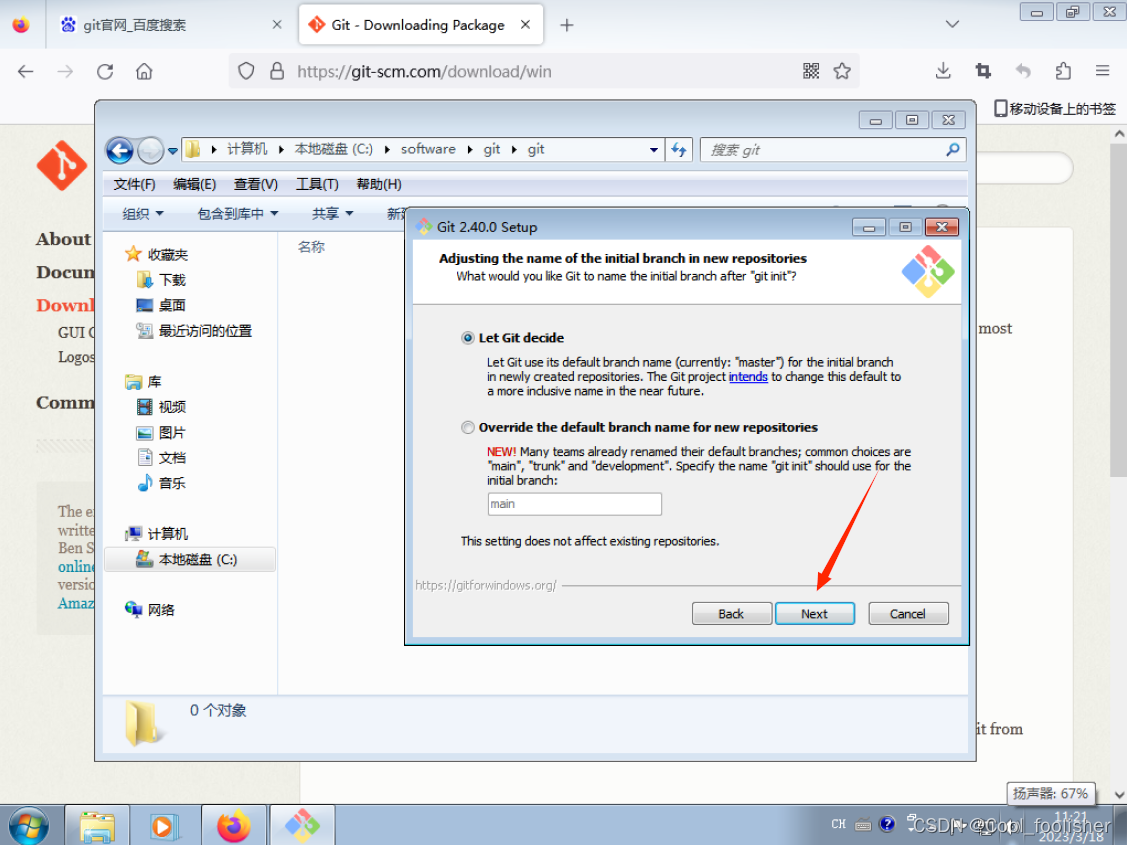Open media player from taskbar
This screenshot has width=1127, height=845.
tap(165, 826)
